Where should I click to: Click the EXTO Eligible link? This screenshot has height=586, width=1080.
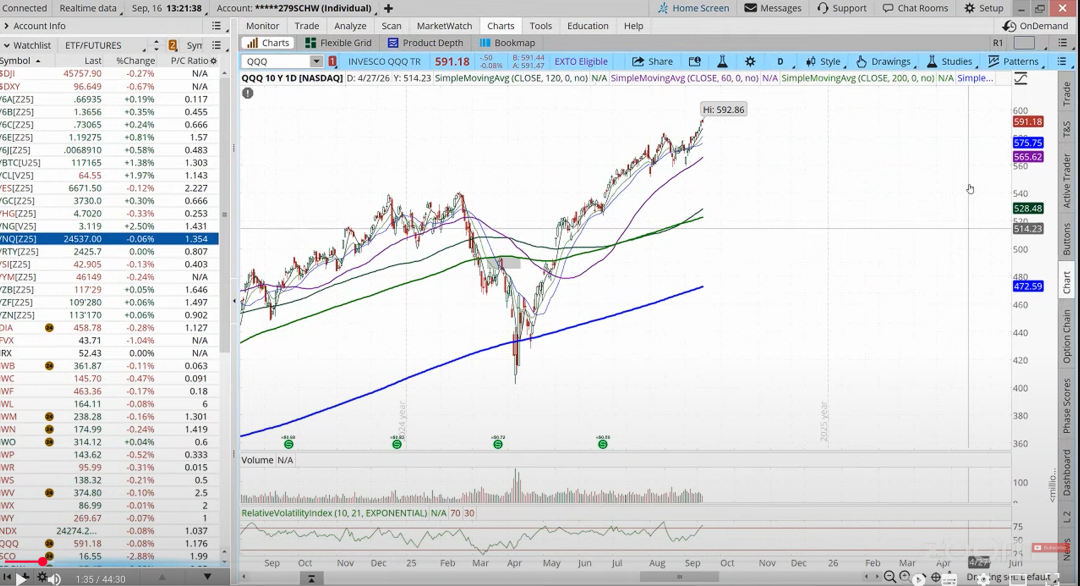tap(581, 61)
